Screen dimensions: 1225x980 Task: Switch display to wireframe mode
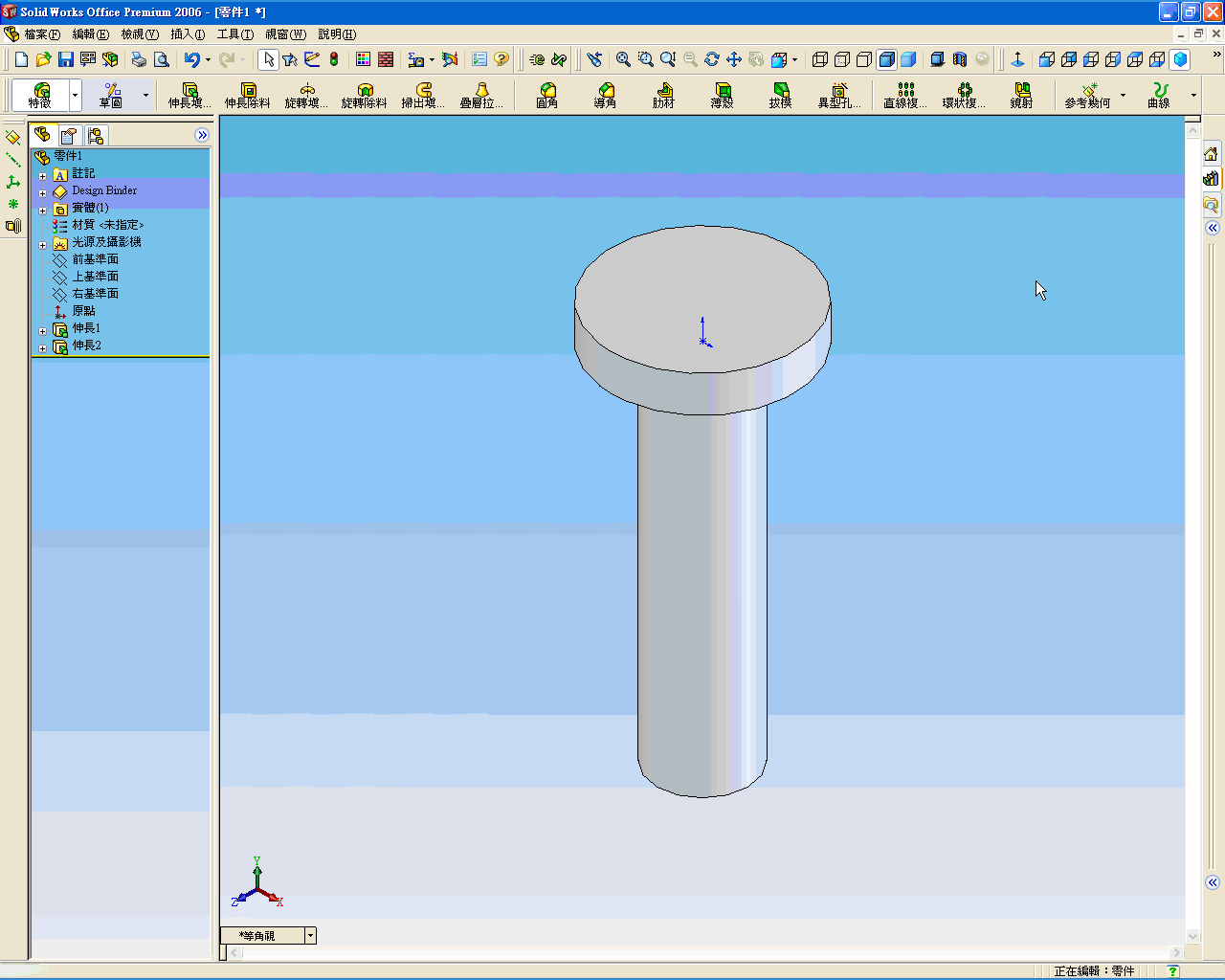click(820, 59)
